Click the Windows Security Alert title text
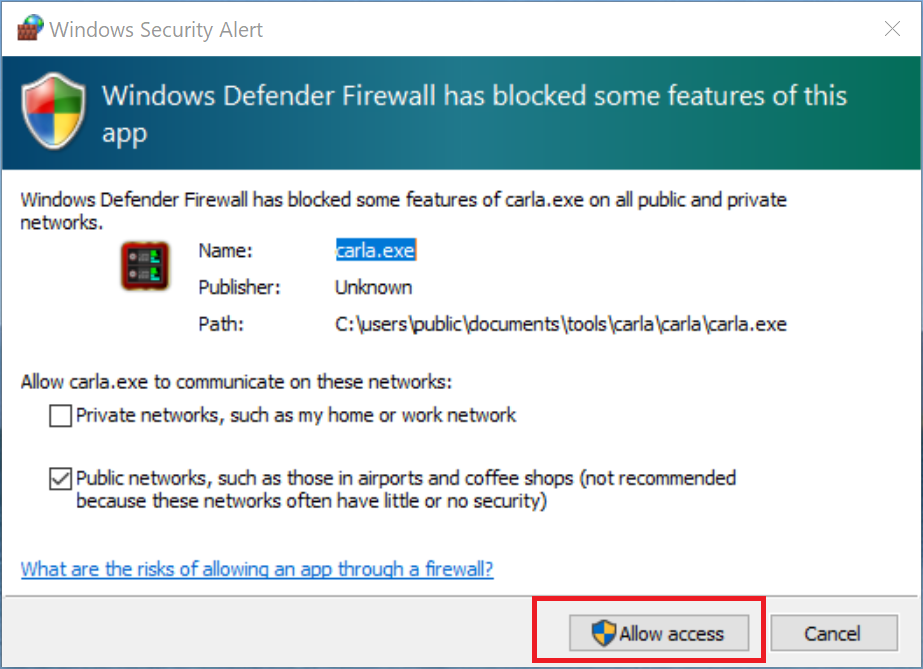The height and width of the screenshot is (669, 923). pos(156,29)
